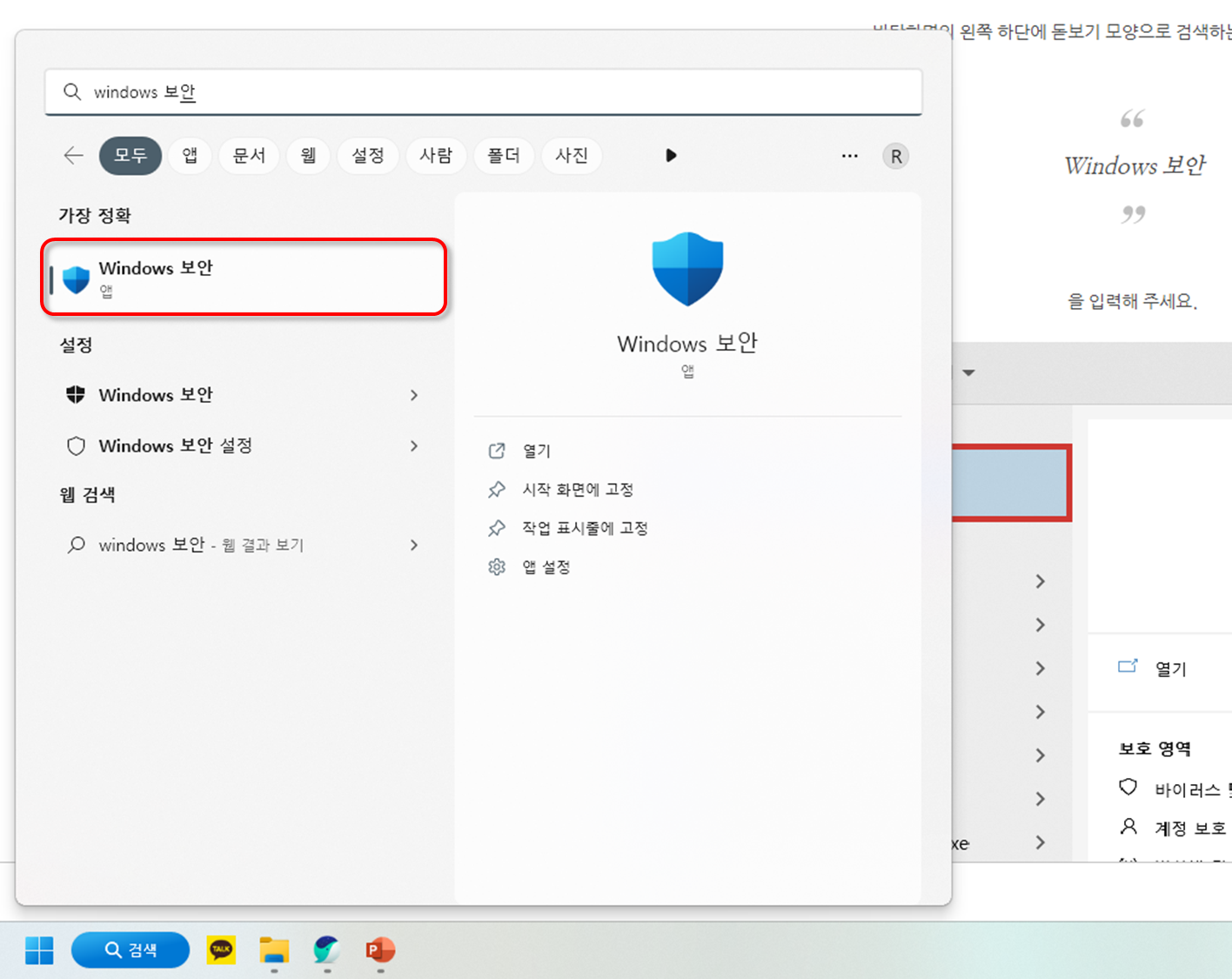Click 계정 보호 in the background window
The image size is (1232, 979).
pyautogui.click(x=1190, y=828)
